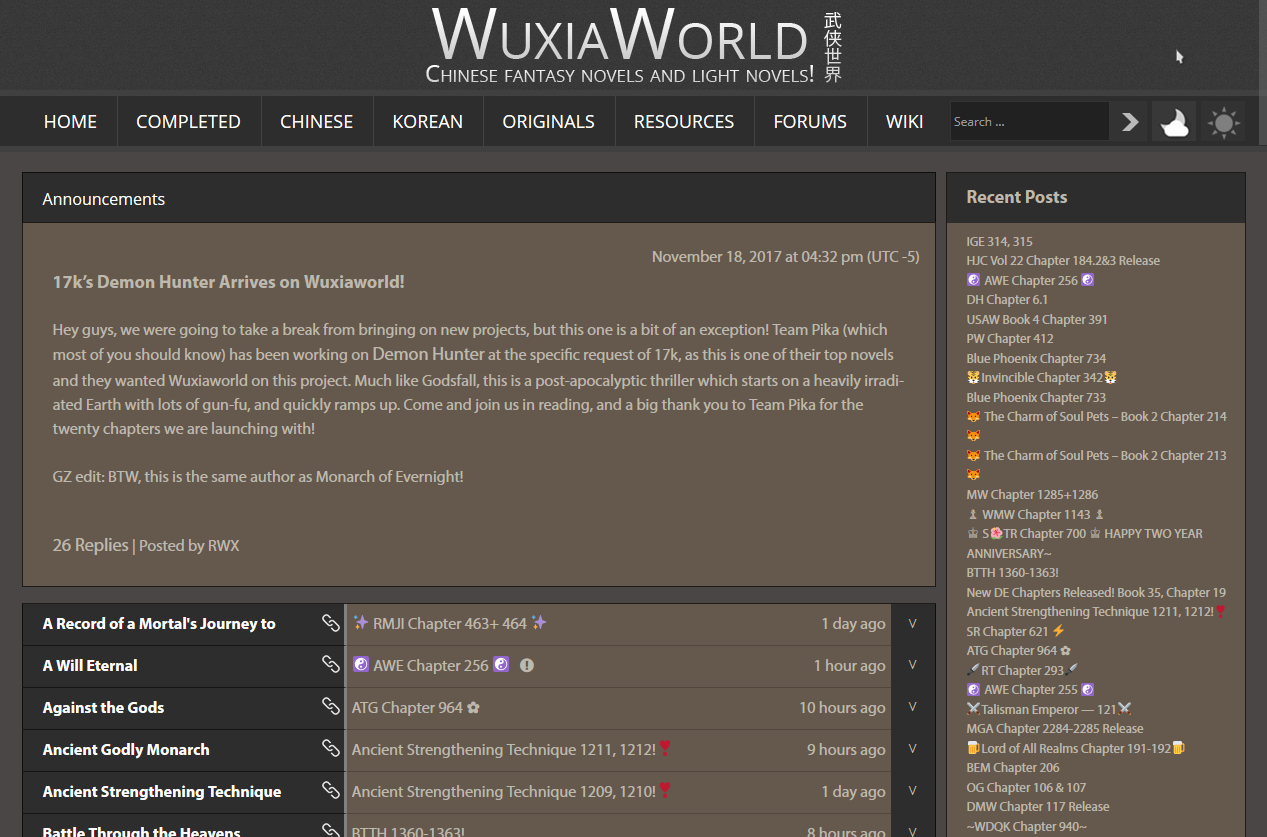Open recent post Blue Phoenix Chapter 733

coord(1036,397)
